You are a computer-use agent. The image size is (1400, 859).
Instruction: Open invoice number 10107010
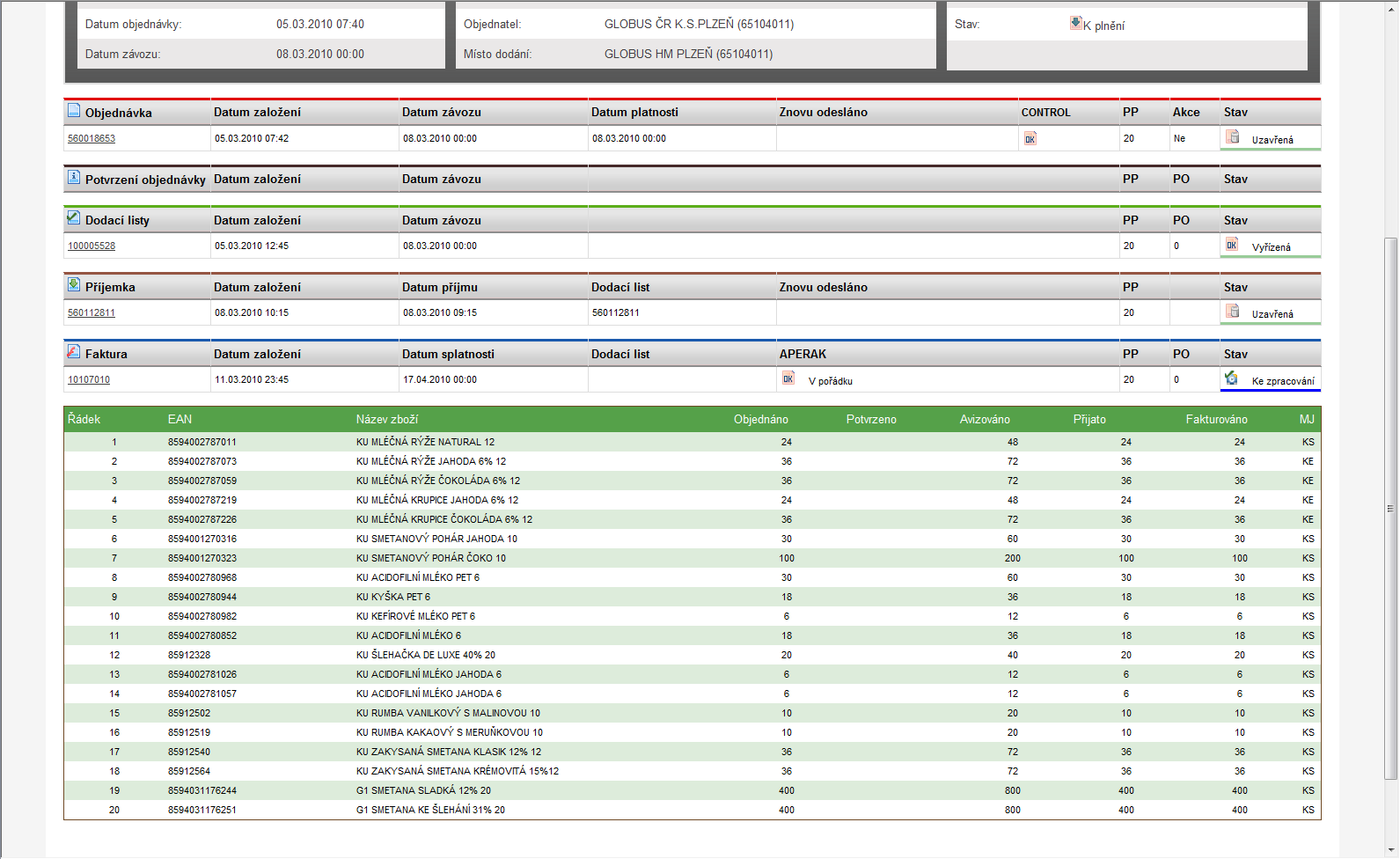(89, 379)
